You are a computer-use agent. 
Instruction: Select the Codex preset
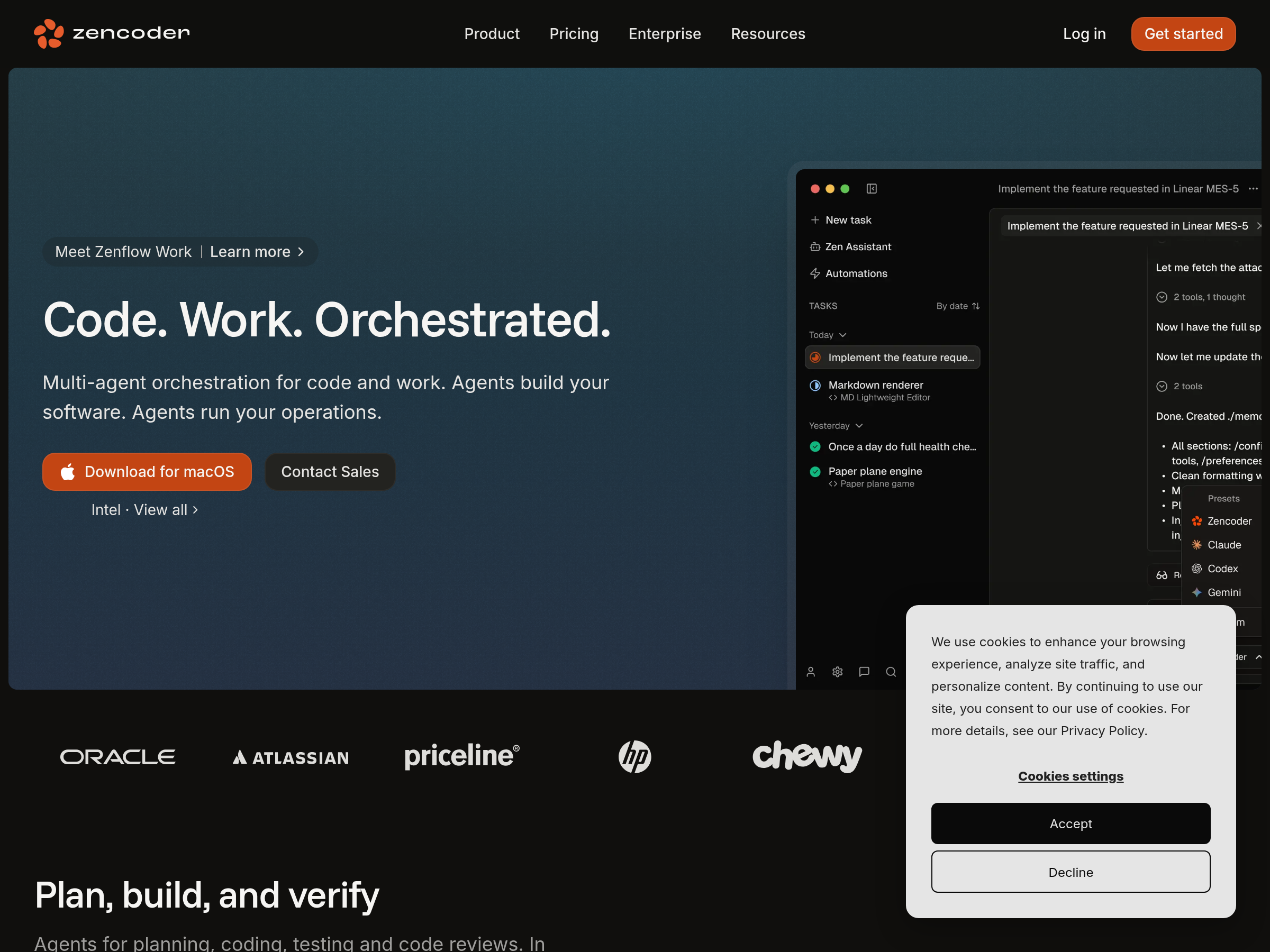(1222, 568)
